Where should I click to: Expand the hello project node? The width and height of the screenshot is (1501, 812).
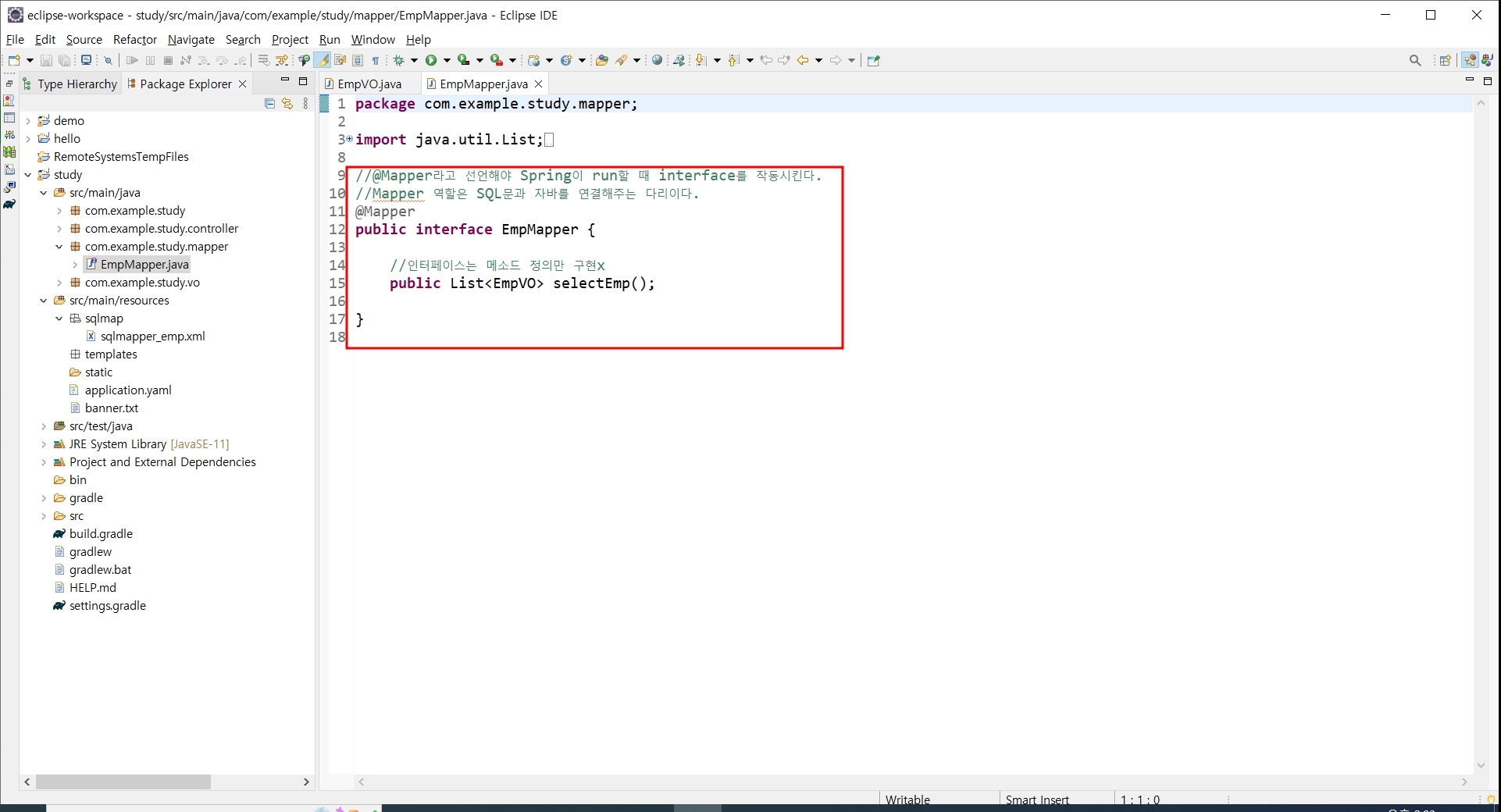click(x=28, y=139)
